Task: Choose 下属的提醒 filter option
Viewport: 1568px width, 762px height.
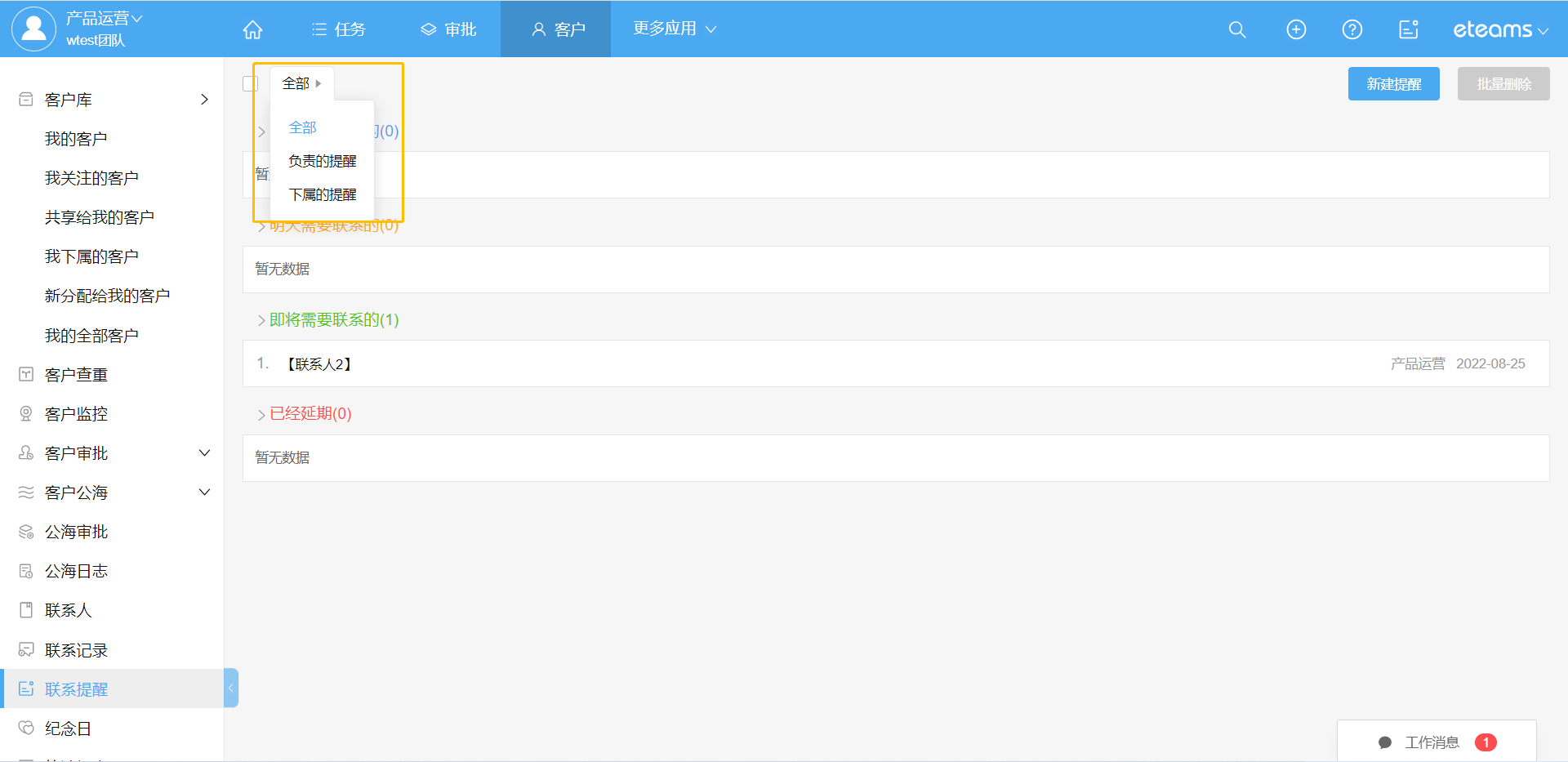Action: (323, 194)
